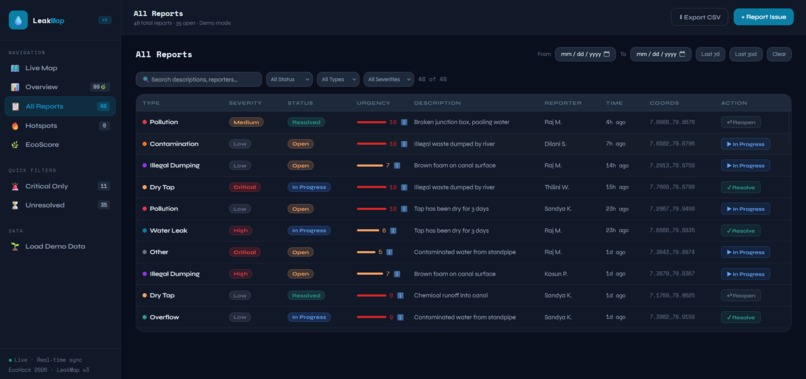The width and height of the screenshot is (806, 379).
Task: Click Export CSV button
Action: click(700, 17)
